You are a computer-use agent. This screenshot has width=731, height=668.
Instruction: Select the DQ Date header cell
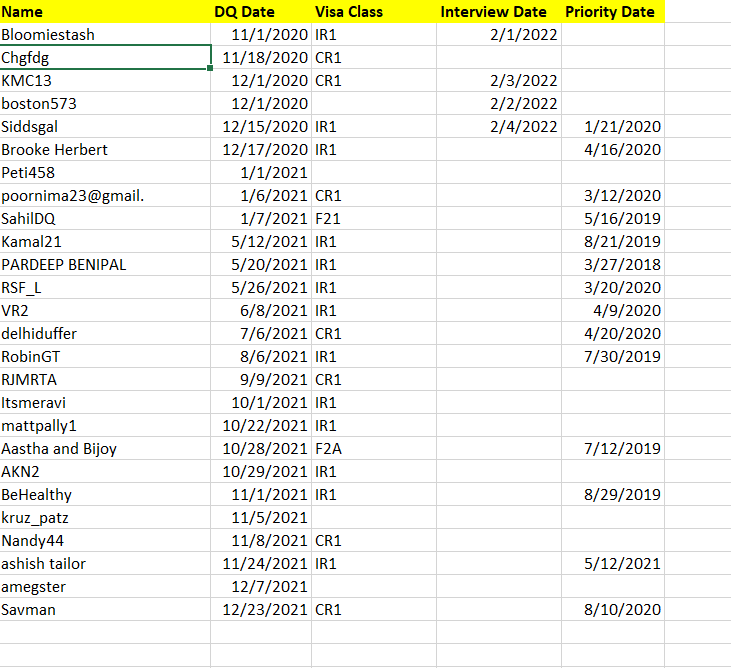[x=261, y=11]
